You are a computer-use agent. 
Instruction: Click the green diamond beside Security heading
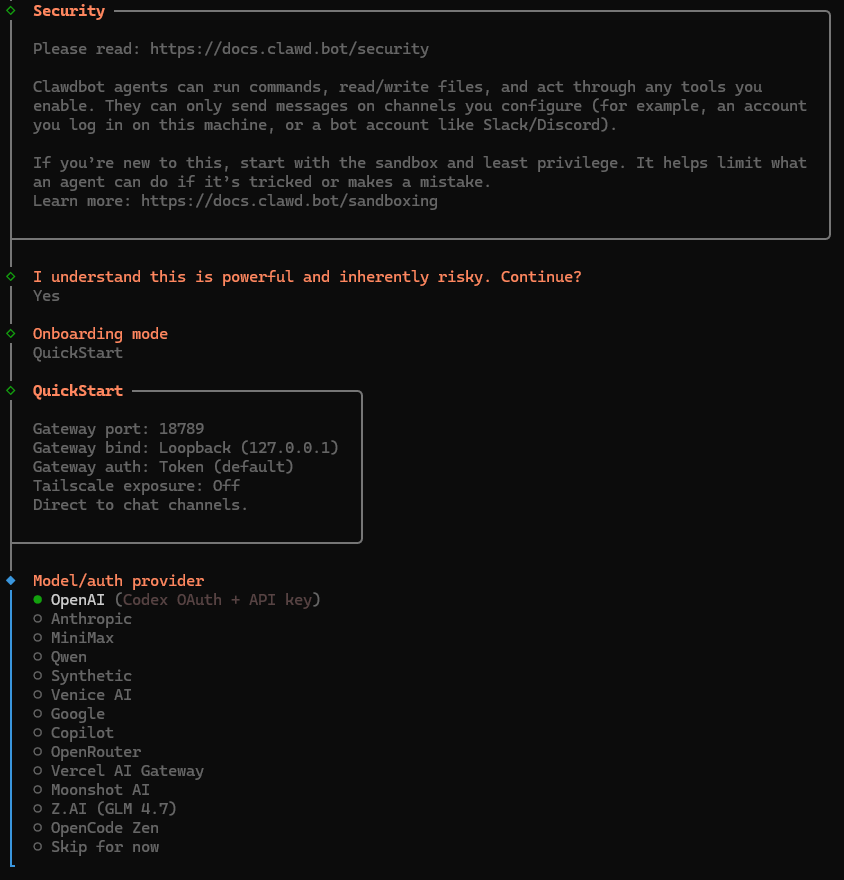pyautogui.click(x=11, y=11)
